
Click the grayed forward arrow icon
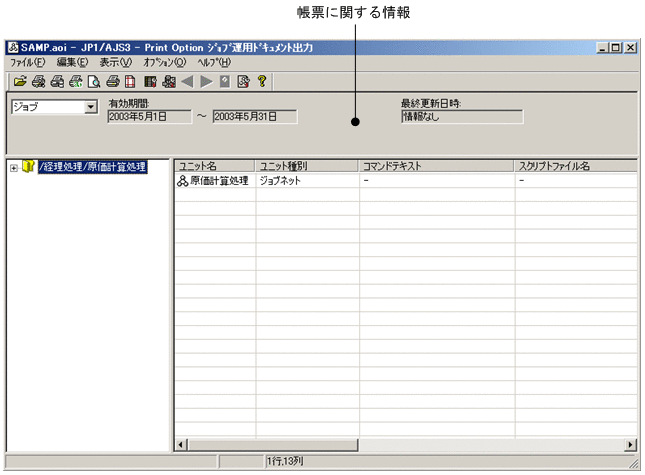point(206,81)
